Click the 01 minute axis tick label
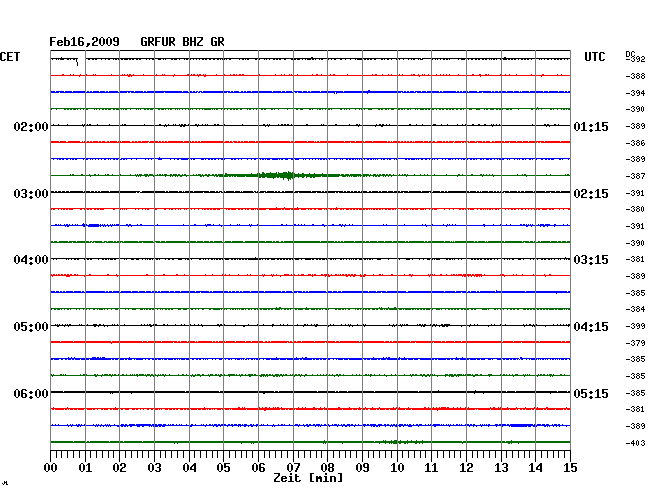Screen dimensions: 650x494 tap(85, 468)
